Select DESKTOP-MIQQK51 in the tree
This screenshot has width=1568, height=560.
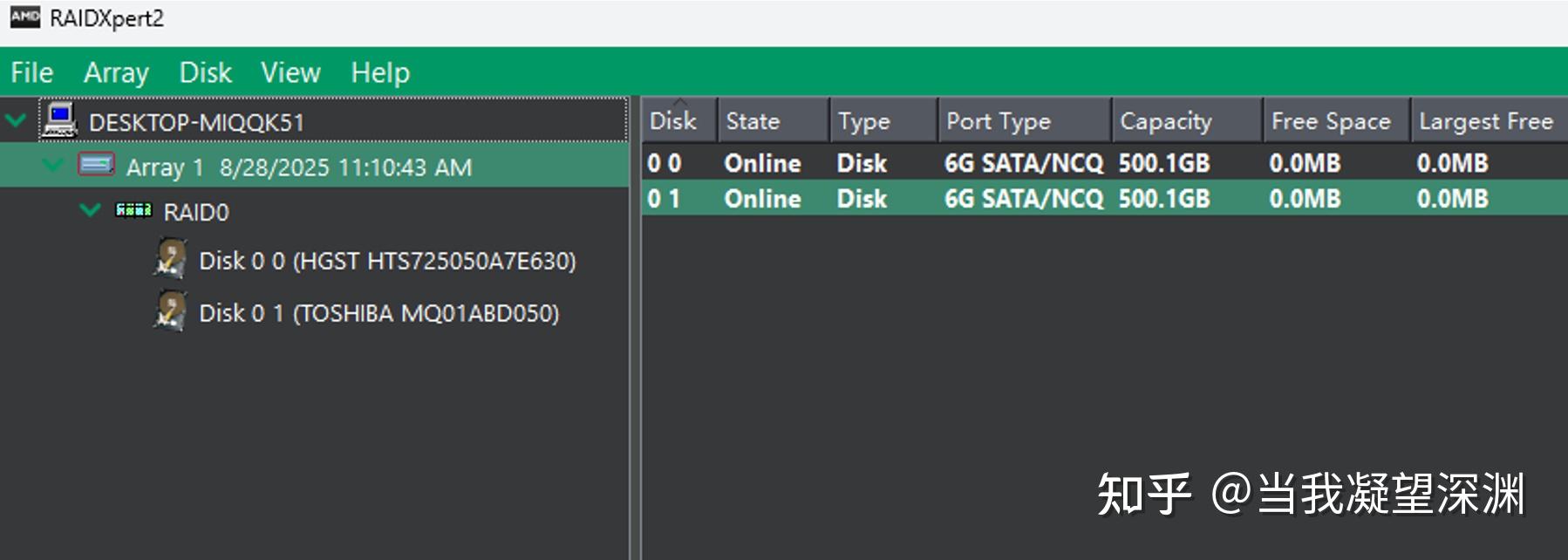tap(196, 122)
